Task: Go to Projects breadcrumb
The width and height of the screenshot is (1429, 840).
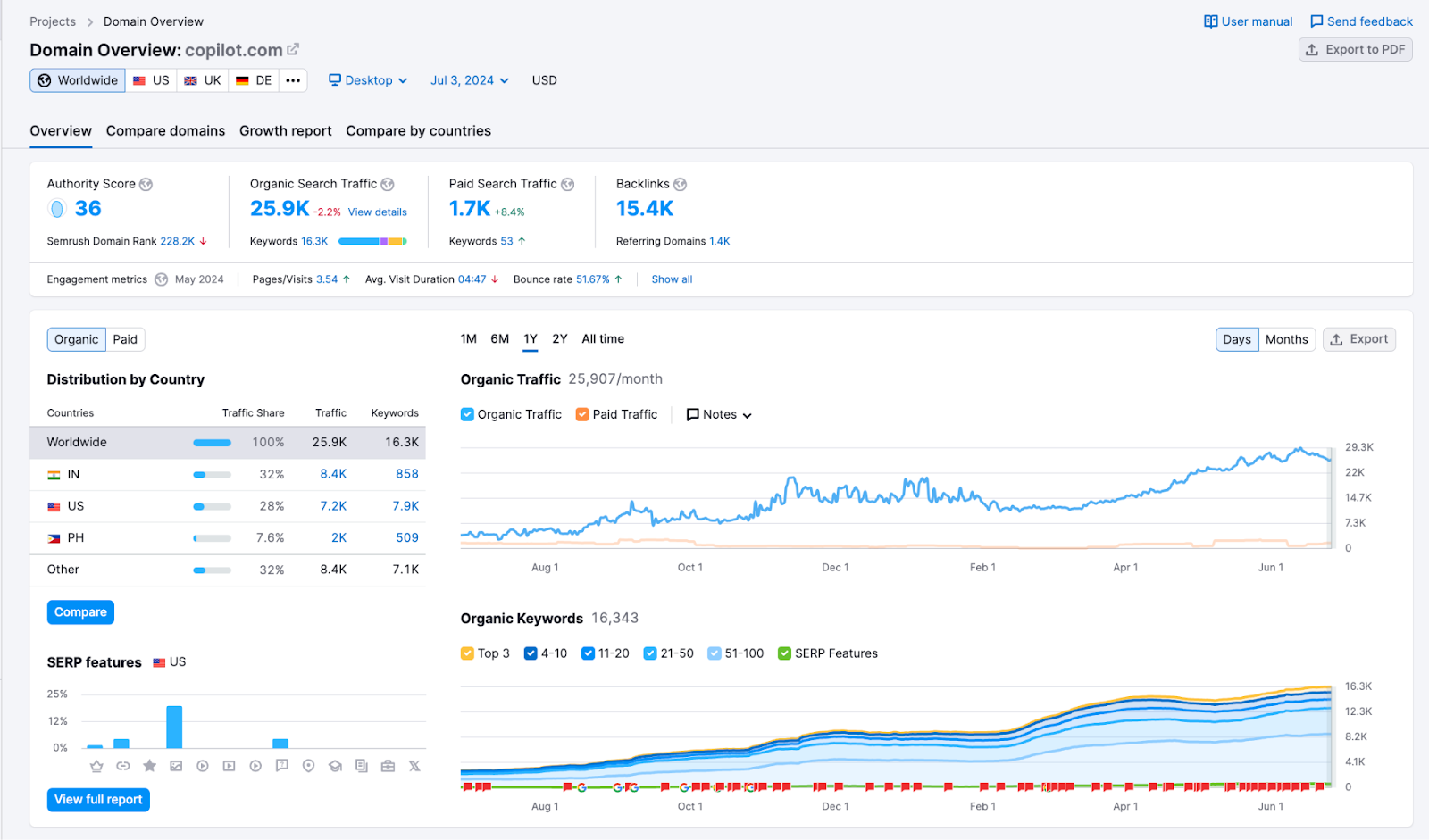Action: (53, 21)
